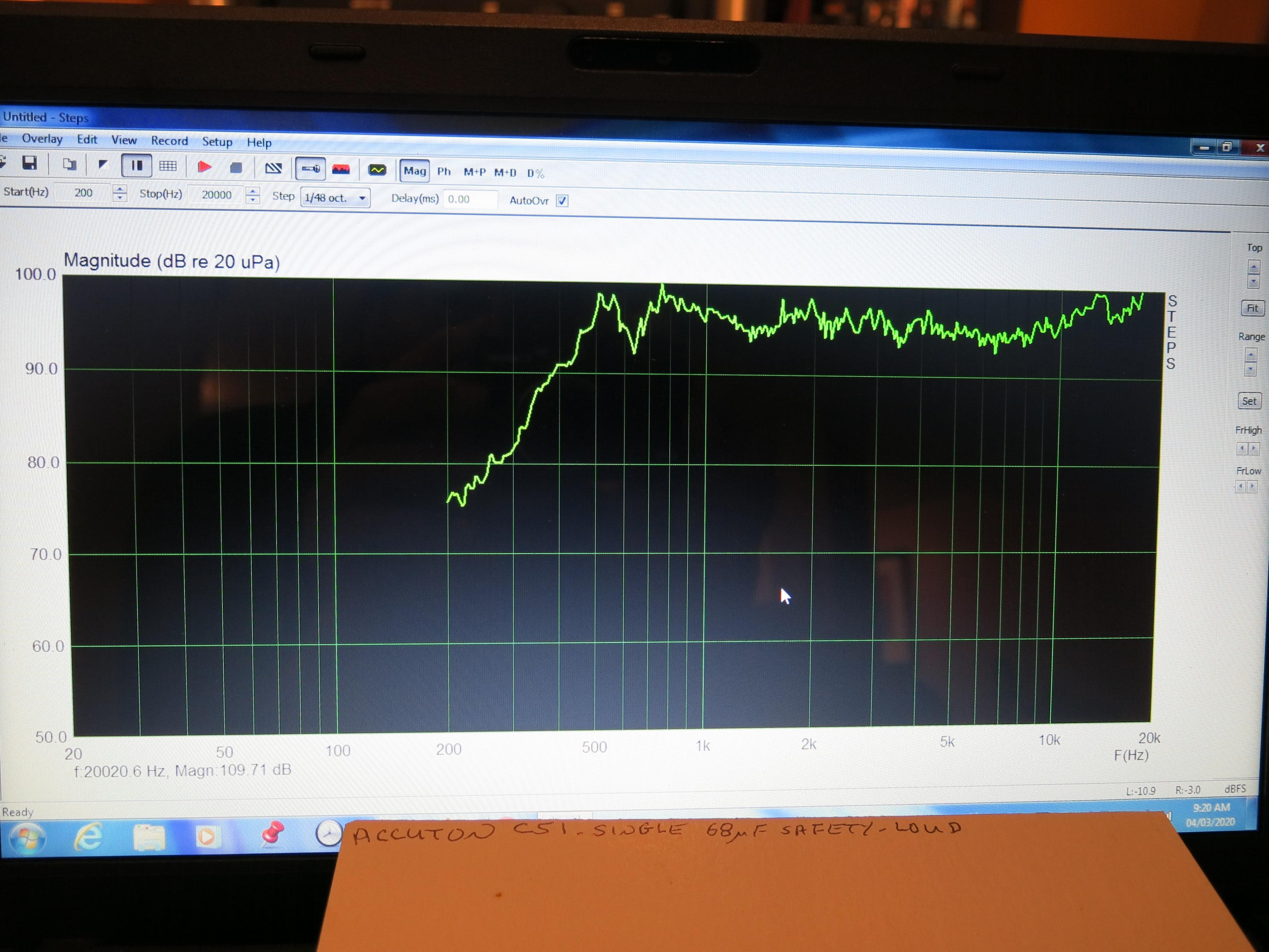Click the cursor readout 'f:20020.6 Hz, Magn:109.71 dB'

coord(183,771)
